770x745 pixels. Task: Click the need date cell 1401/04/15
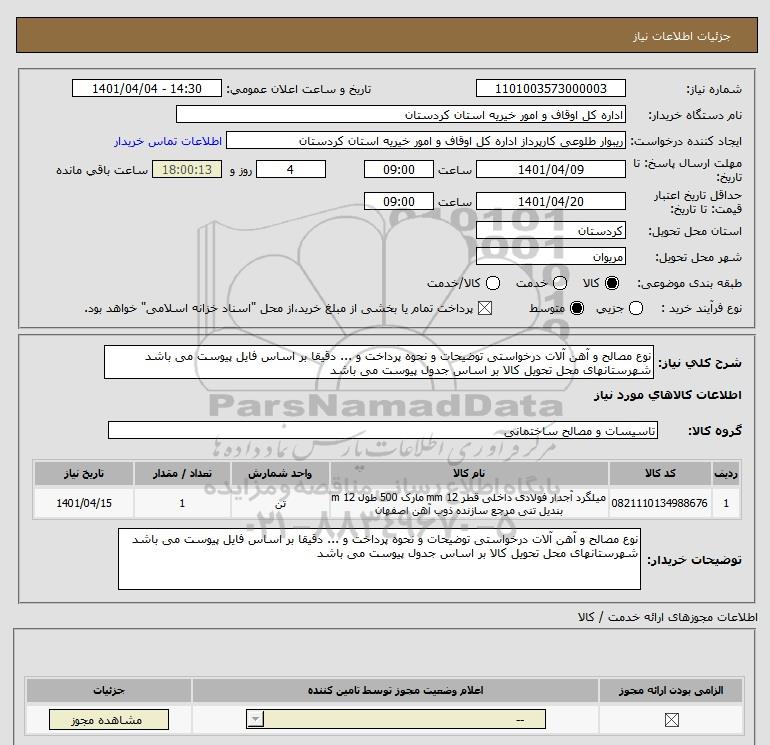point(84,503)
